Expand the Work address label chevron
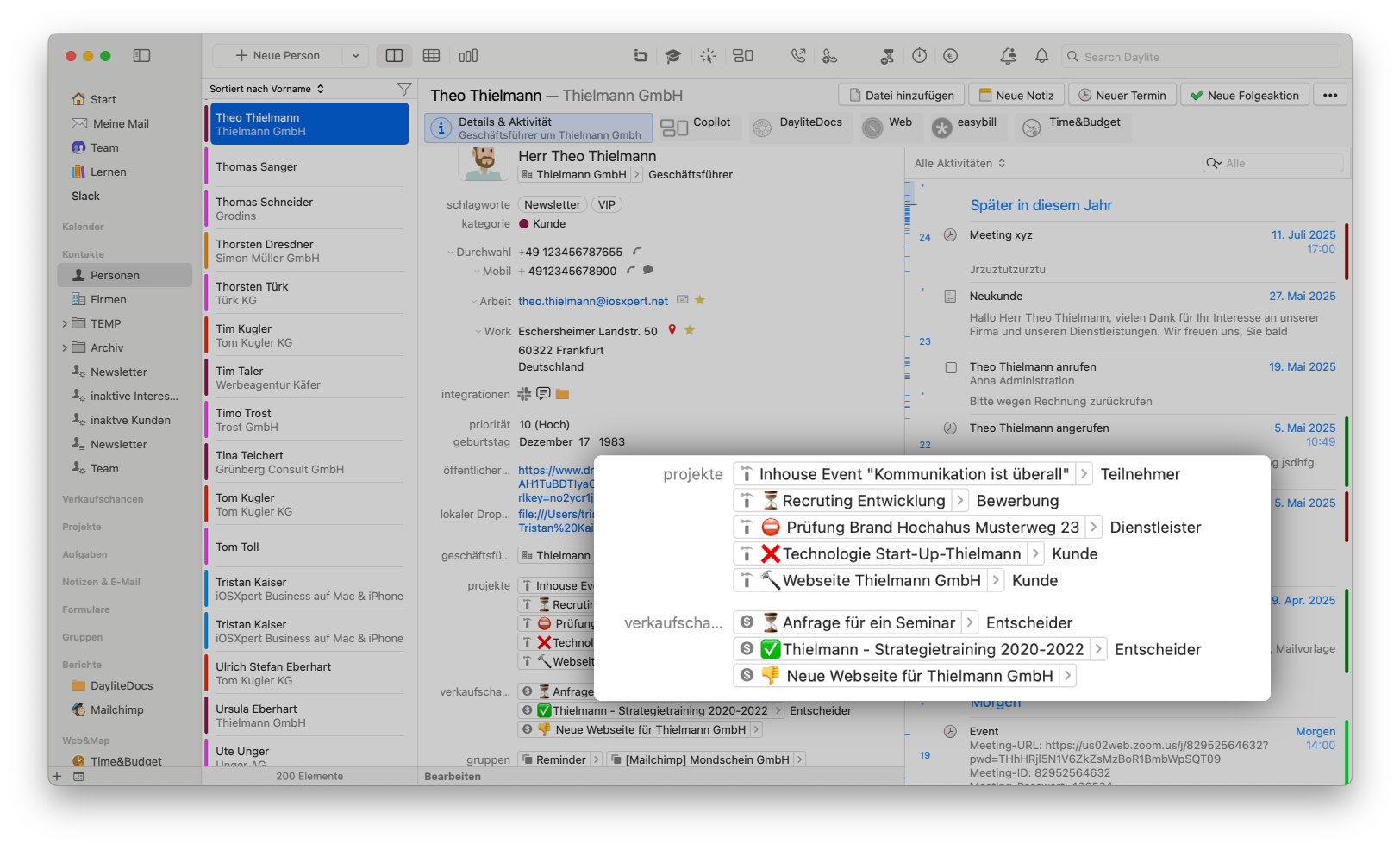This screenshot has width=1400, height=850. (478, 332)
